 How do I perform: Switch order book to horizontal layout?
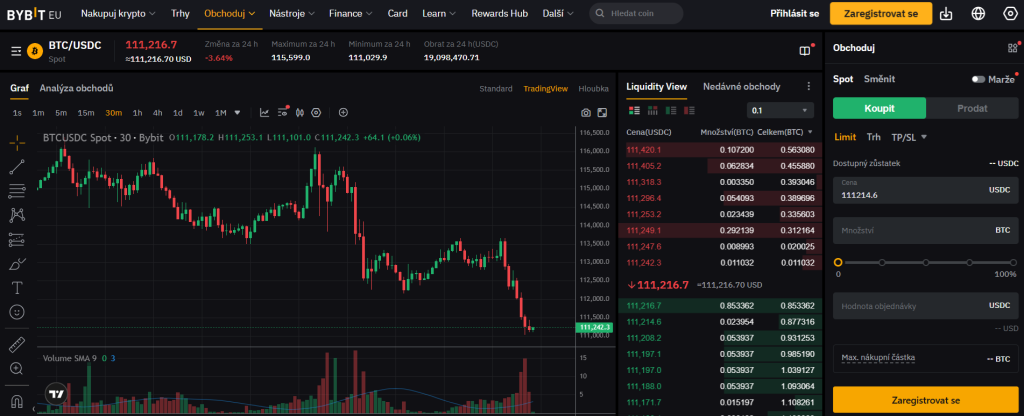coord(652,110)
